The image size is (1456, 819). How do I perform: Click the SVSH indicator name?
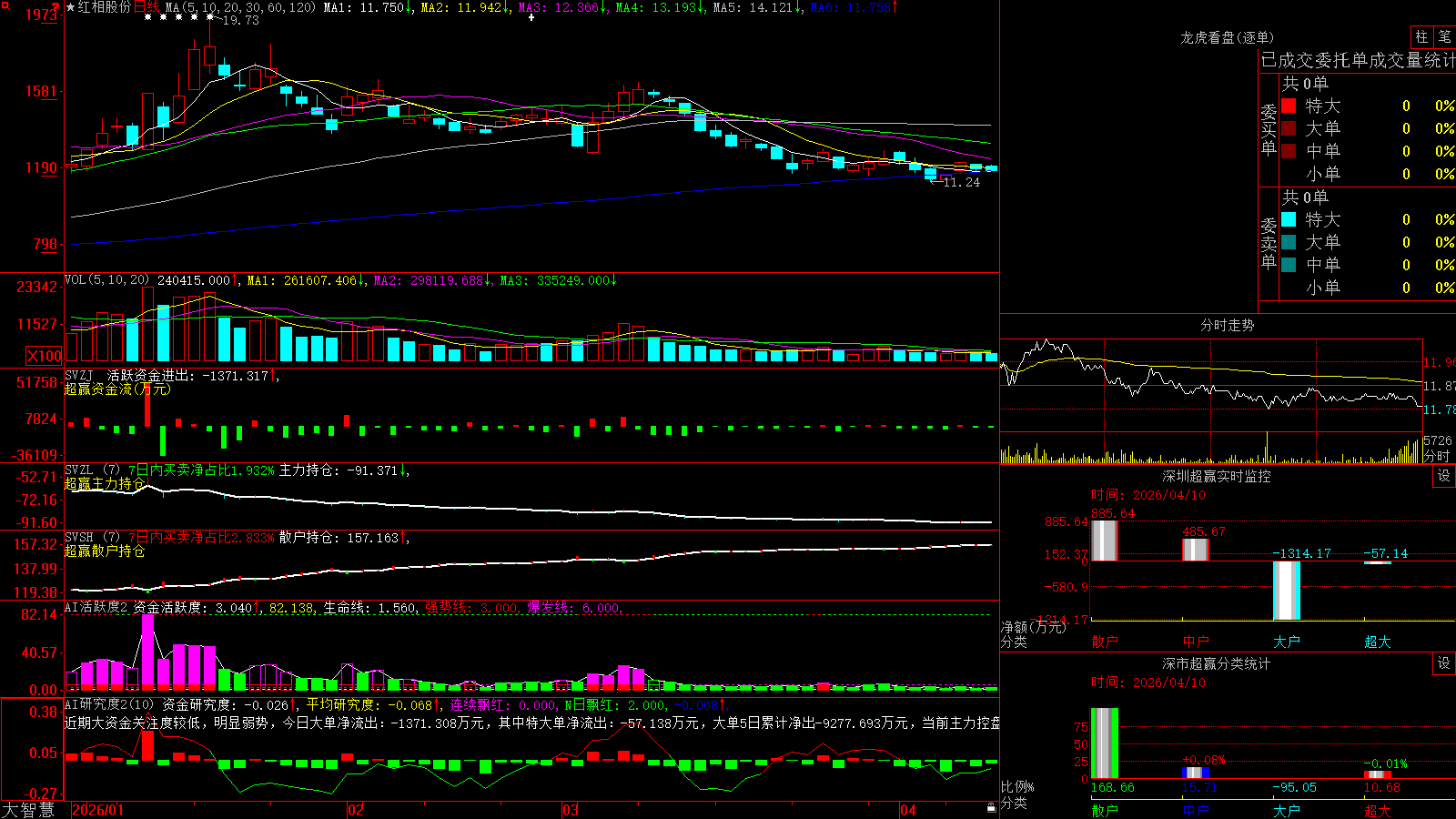tap(79, 538)
